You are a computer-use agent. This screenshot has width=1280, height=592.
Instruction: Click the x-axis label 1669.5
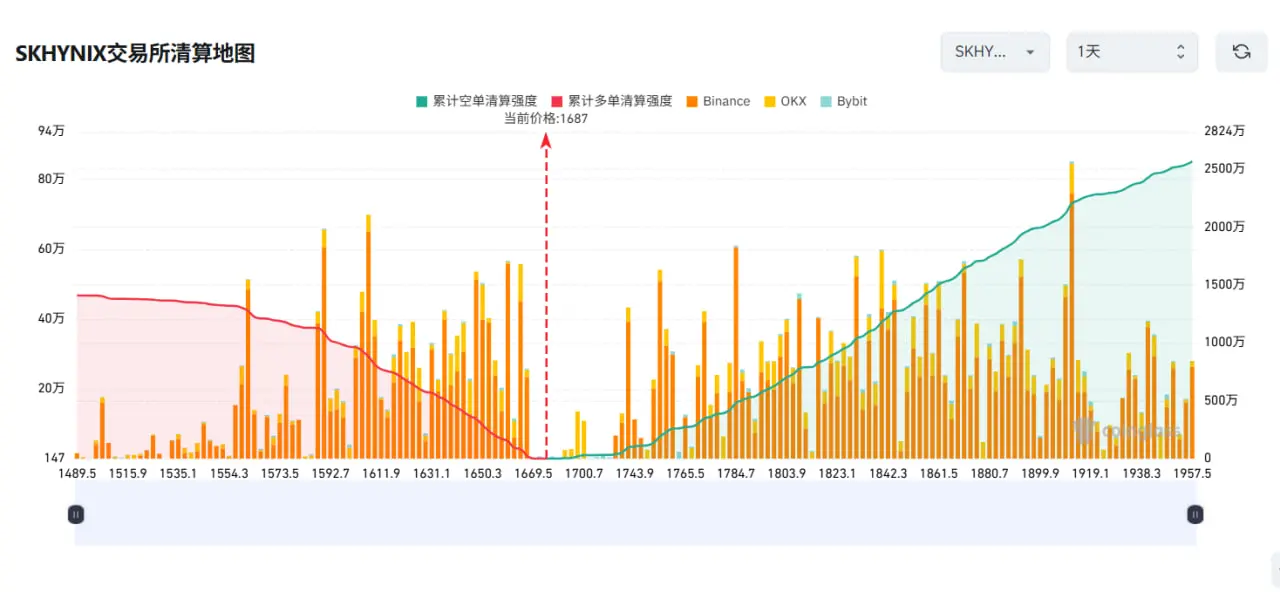click(x=534, y=474)
